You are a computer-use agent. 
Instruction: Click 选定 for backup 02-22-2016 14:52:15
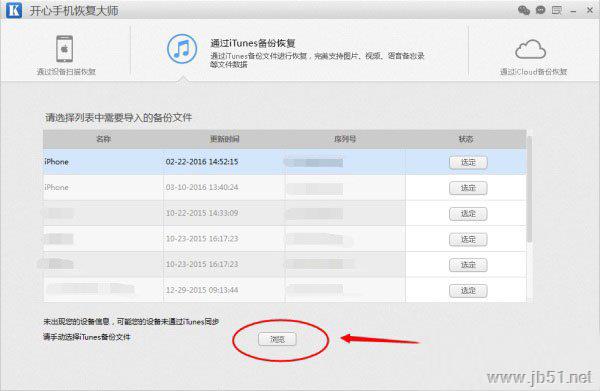[468, 162]
